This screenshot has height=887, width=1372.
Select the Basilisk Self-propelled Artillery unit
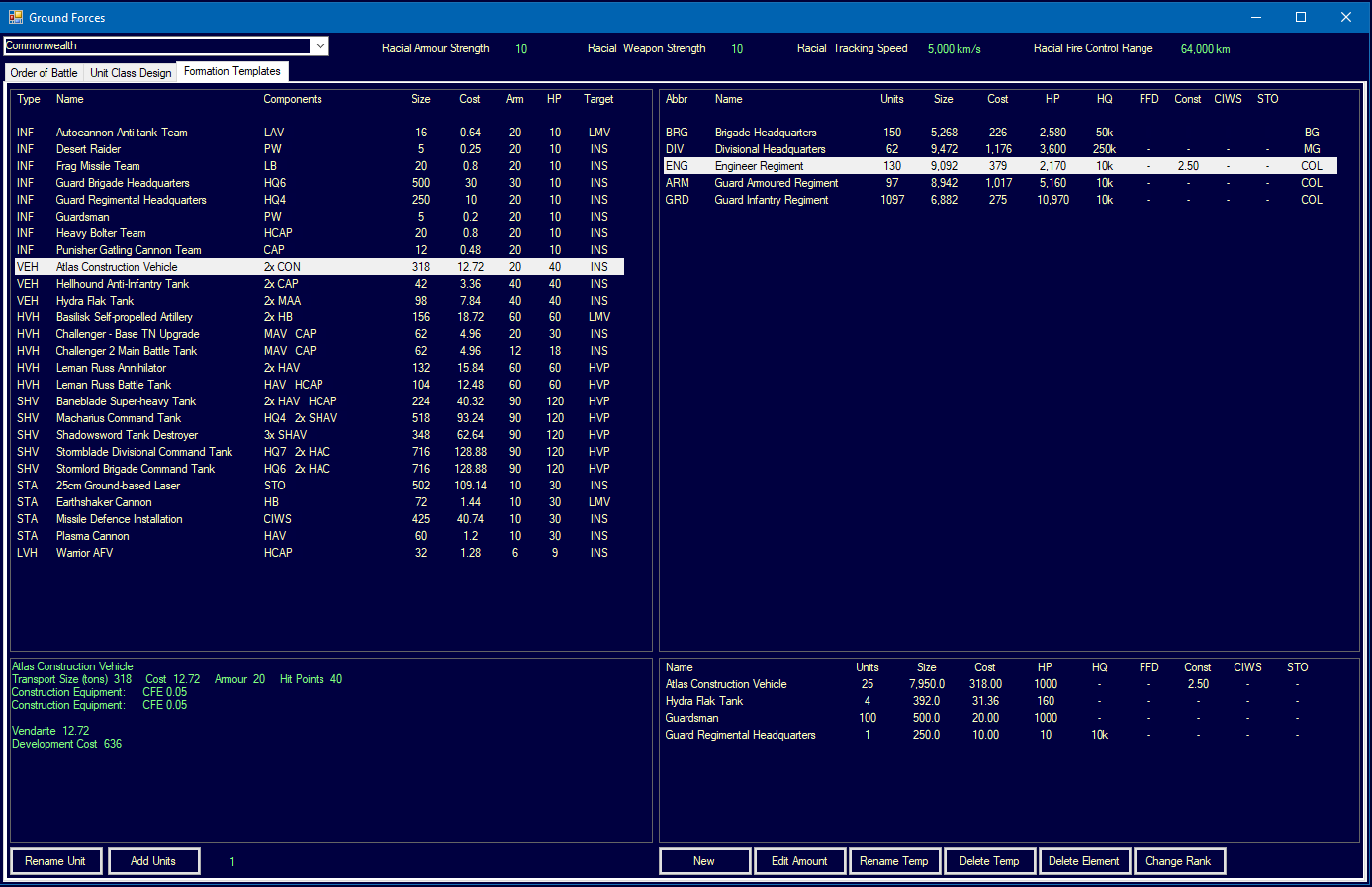[x=320, y=317]
